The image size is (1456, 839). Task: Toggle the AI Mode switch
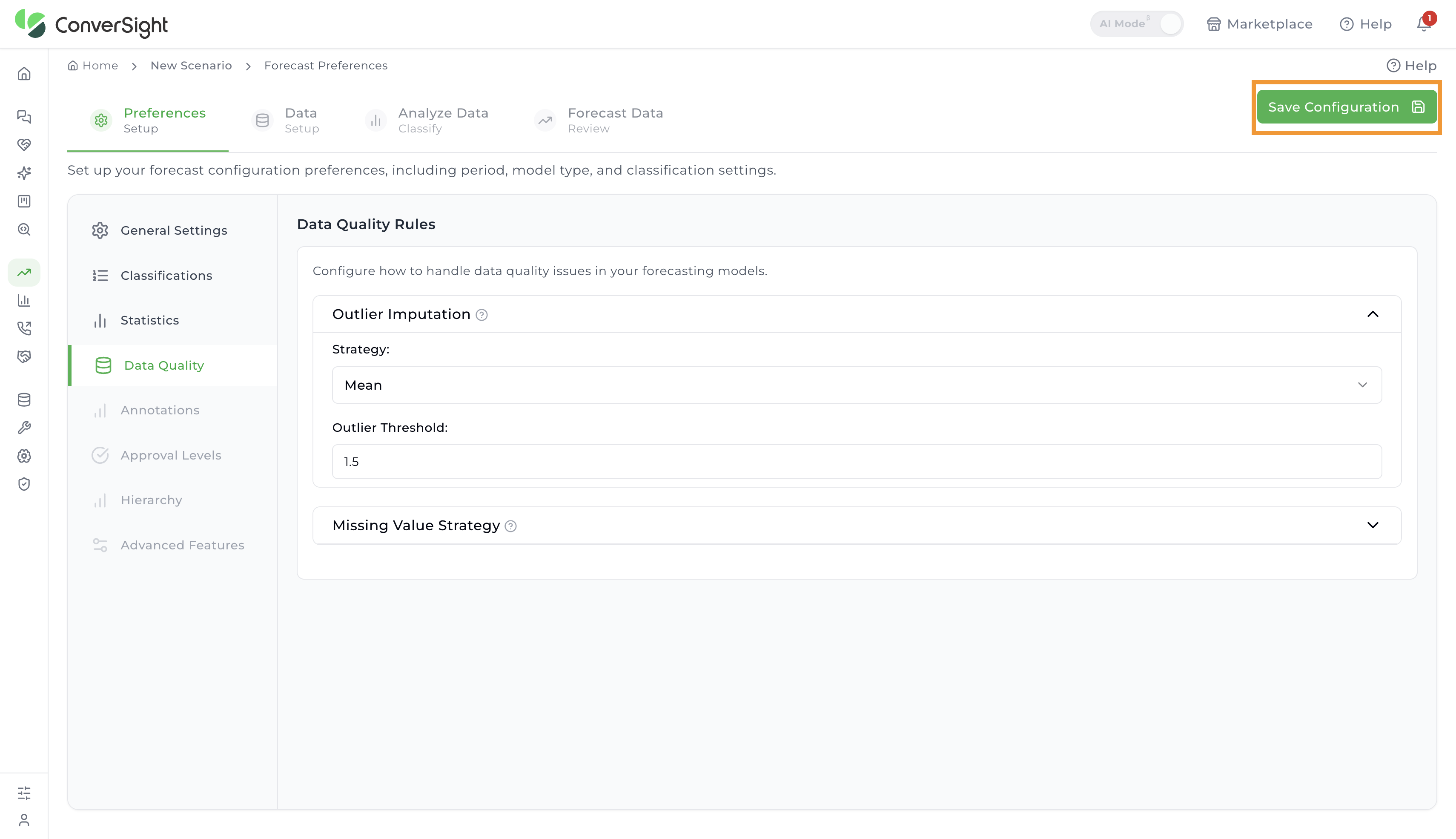click(1136, 23)
